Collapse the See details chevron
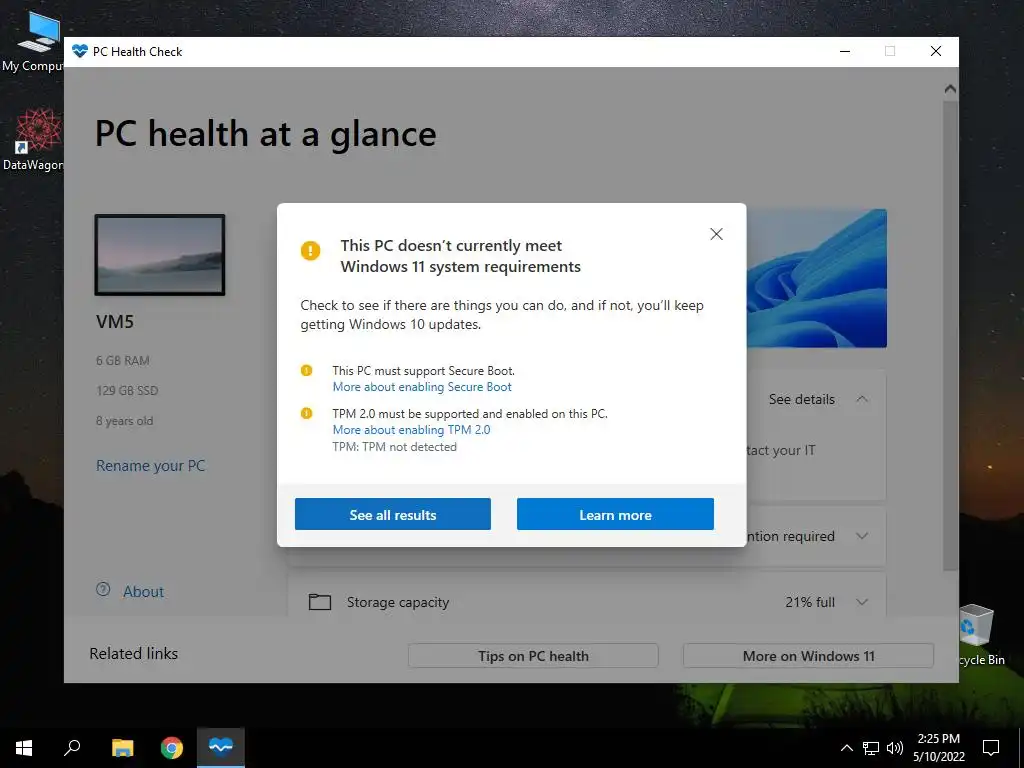 pyautogui.click(x=862, y=399)
